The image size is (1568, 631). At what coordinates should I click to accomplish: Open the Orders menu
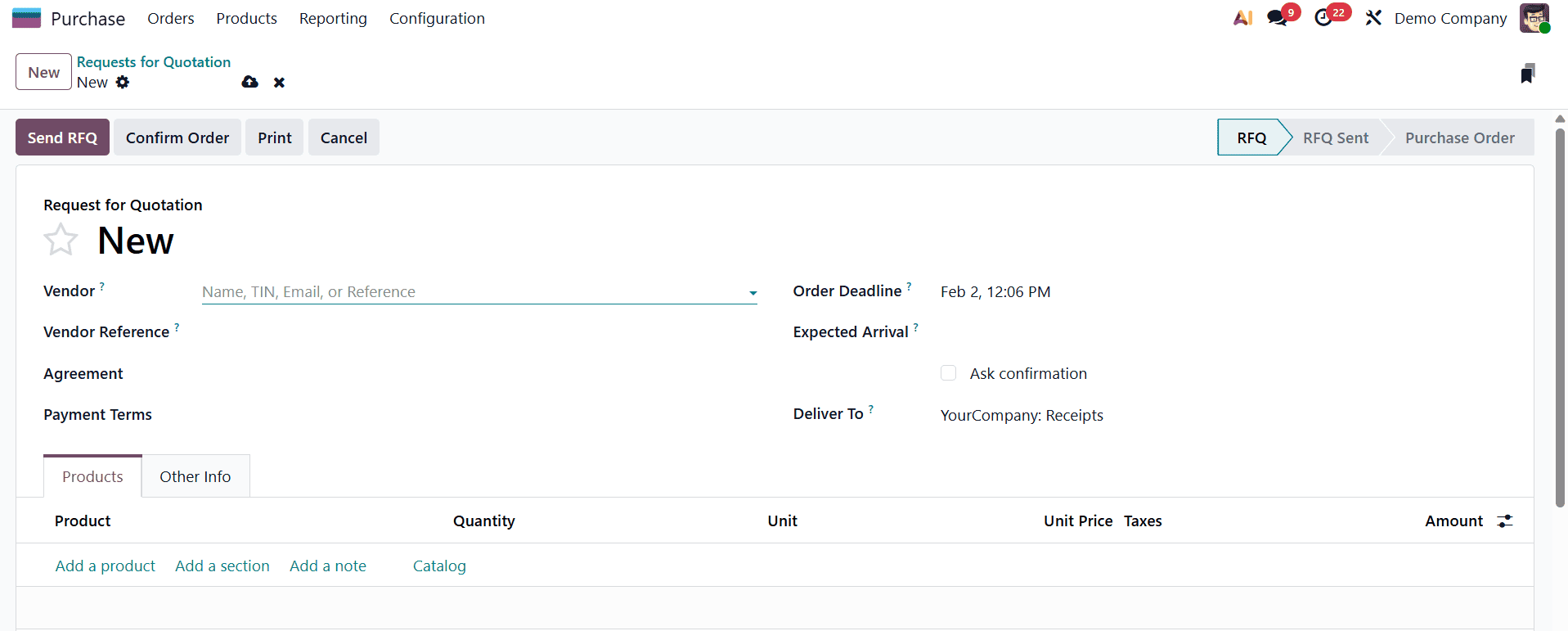point(170,18)
